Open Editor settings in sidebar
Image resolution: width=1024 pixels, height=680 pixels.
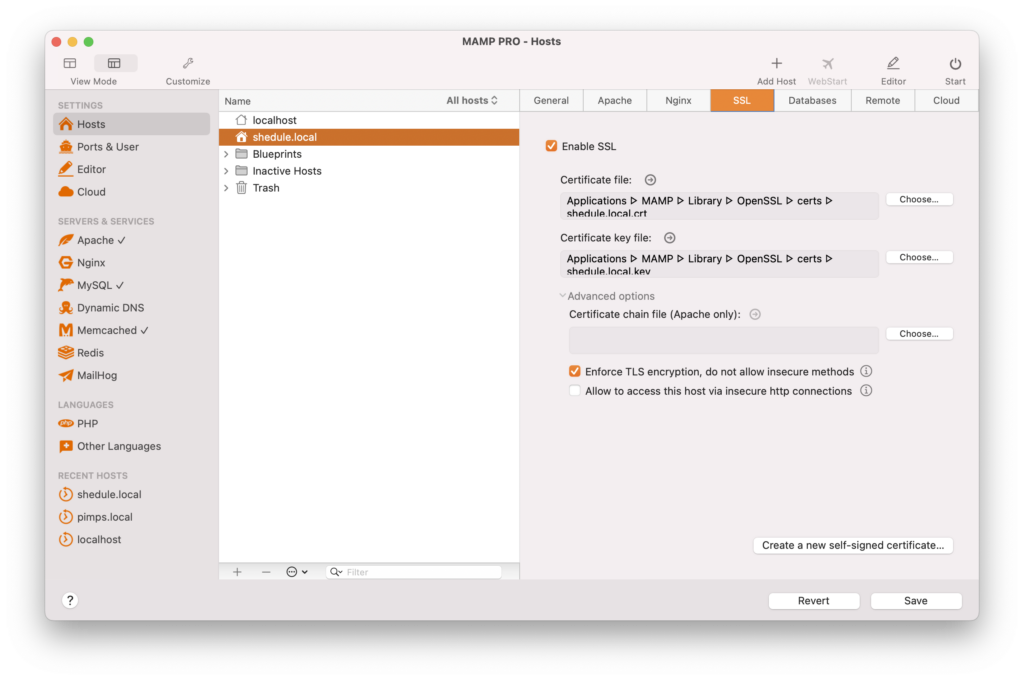click(131, 169)
